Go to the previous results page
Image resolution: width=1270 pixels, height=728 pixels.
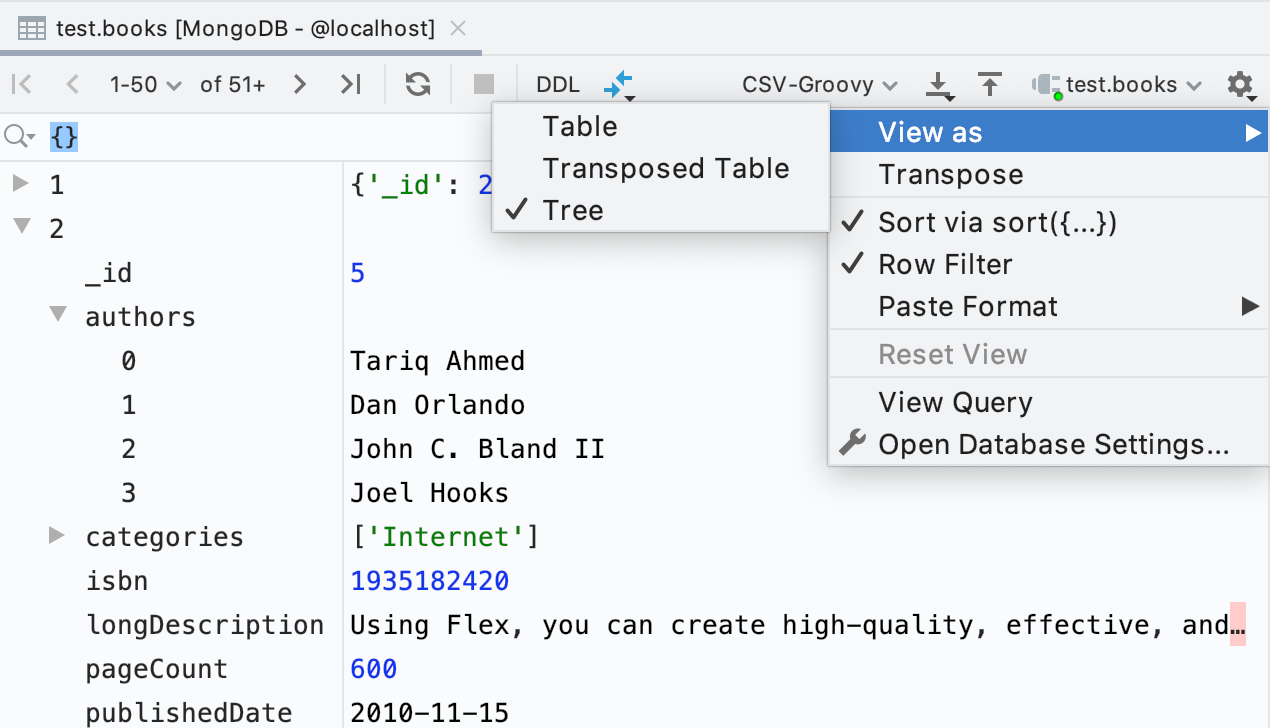[x=71, y=85]
